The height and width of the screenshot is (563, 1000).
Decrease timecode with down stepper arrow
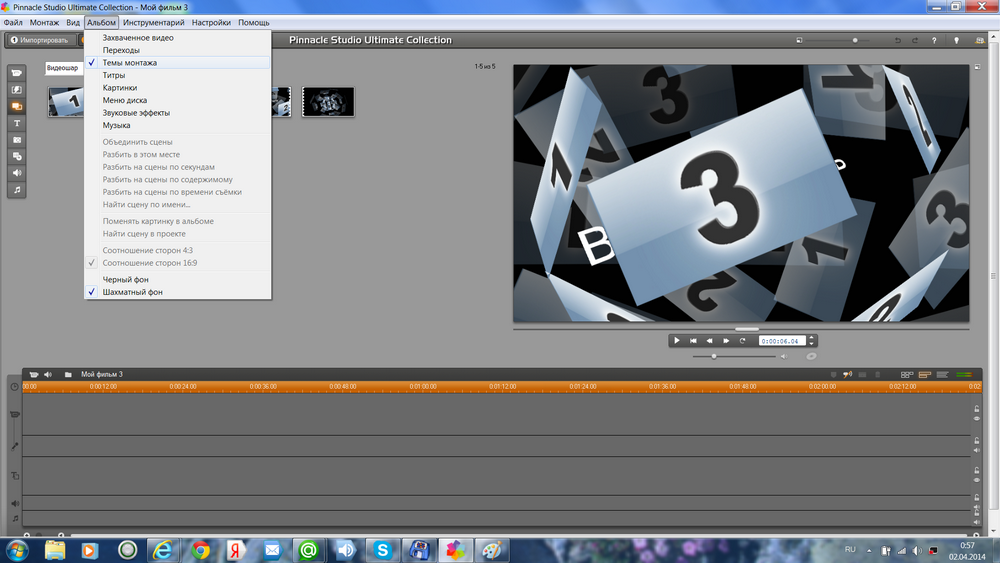coord(812,344)
